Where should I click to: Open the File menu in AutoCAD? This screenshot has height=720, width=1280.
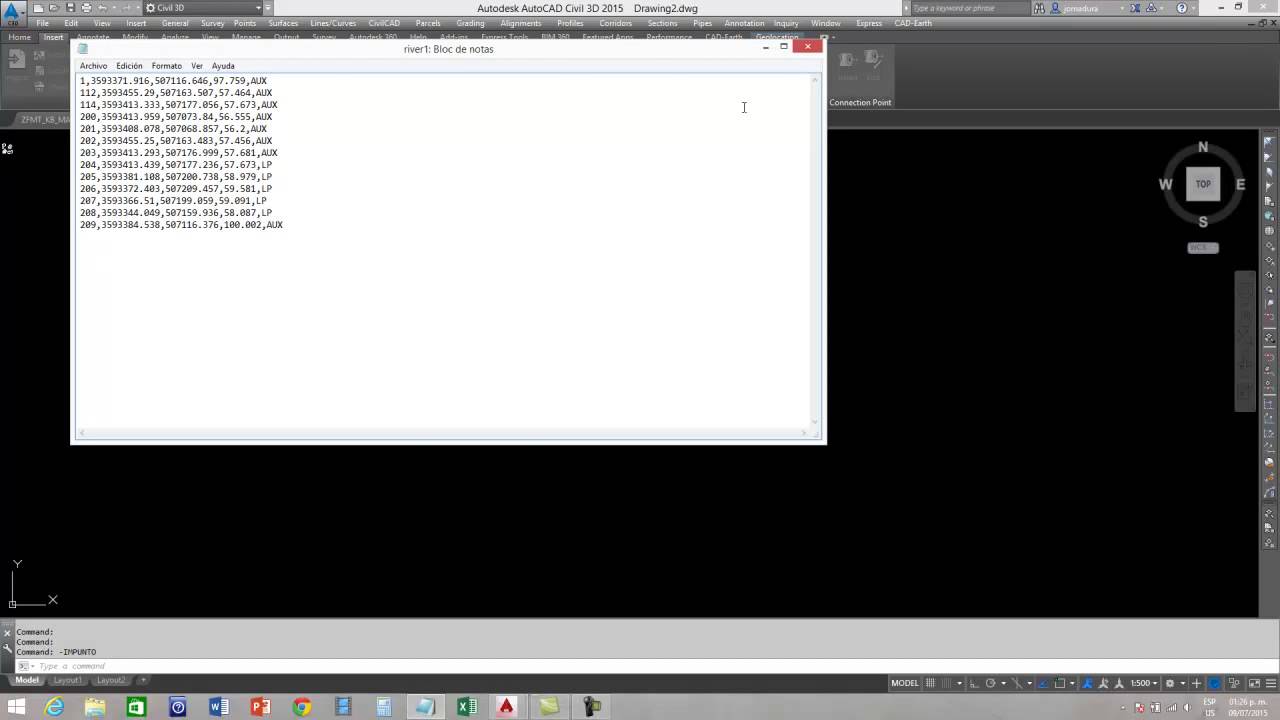pyautogui.click(x=43, y=23)
